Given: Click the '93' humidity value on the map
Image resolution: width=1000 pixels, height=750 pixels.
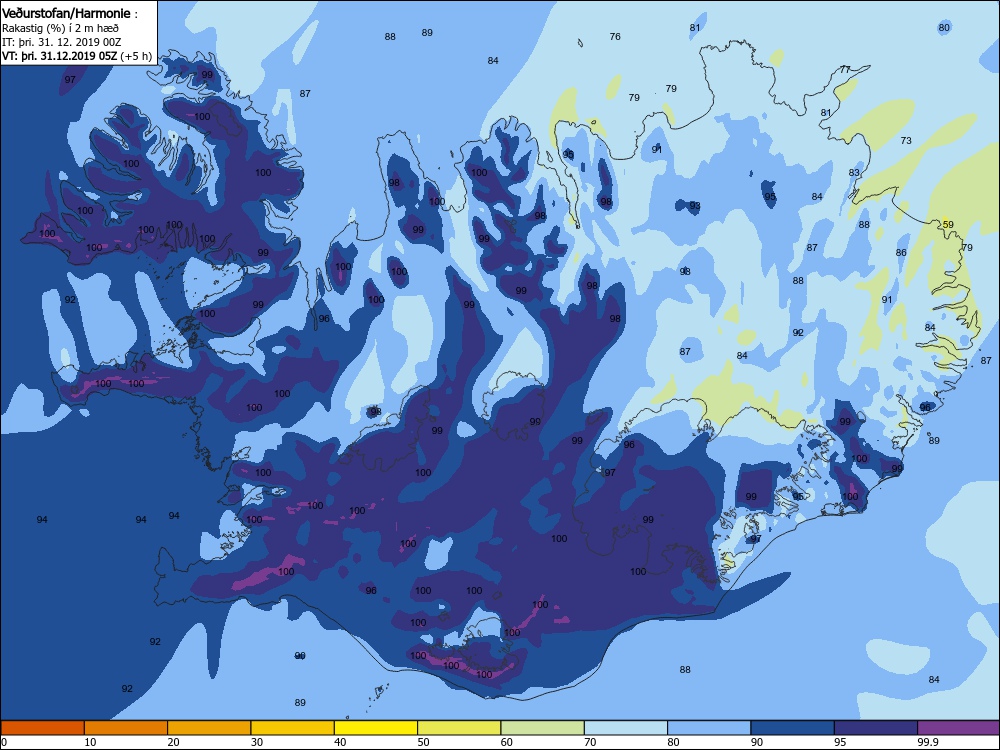Looking at the screenshot, I should click(x=695, y=205).
